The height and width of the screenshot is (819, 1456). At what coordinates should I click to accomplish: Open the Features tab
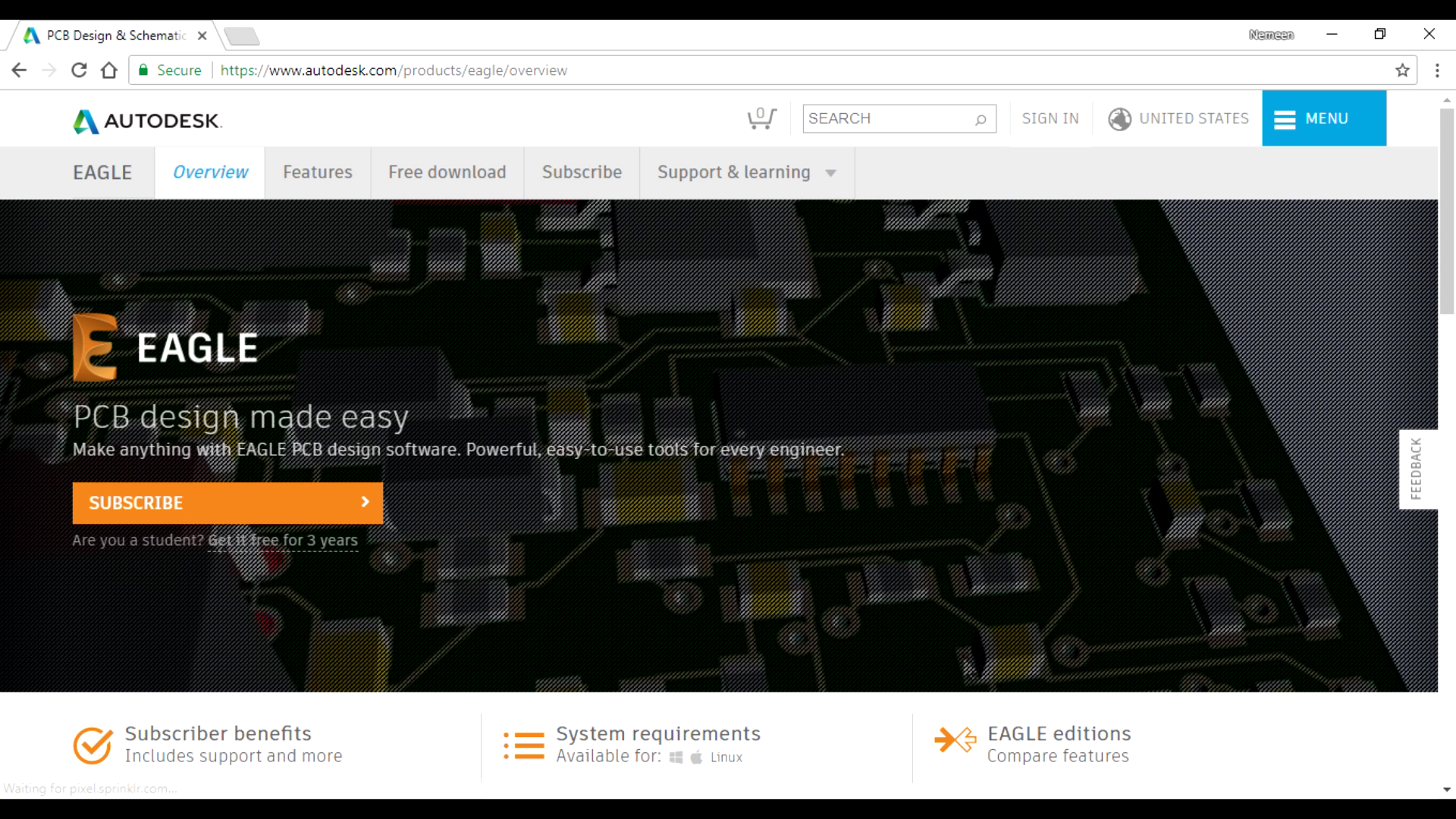(317, 173)
